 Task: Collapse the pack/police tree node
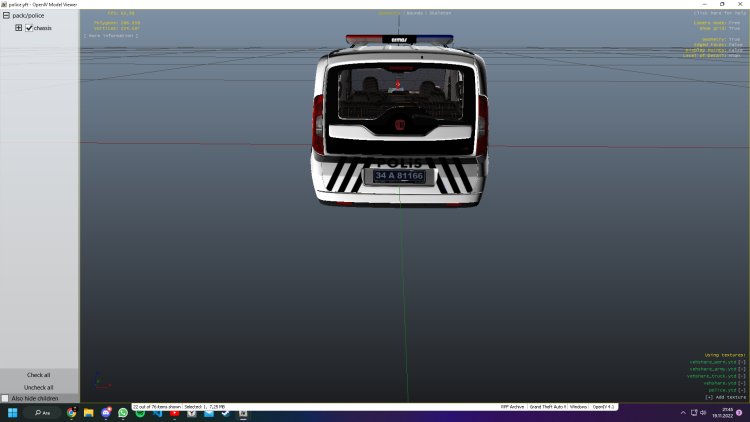pos(7,15)
